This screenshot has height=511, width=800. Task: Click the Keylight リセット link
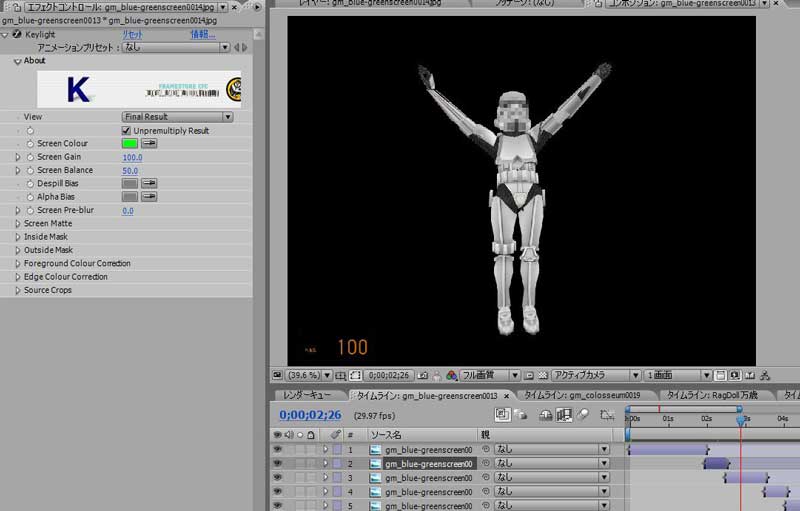click(132, 35)
